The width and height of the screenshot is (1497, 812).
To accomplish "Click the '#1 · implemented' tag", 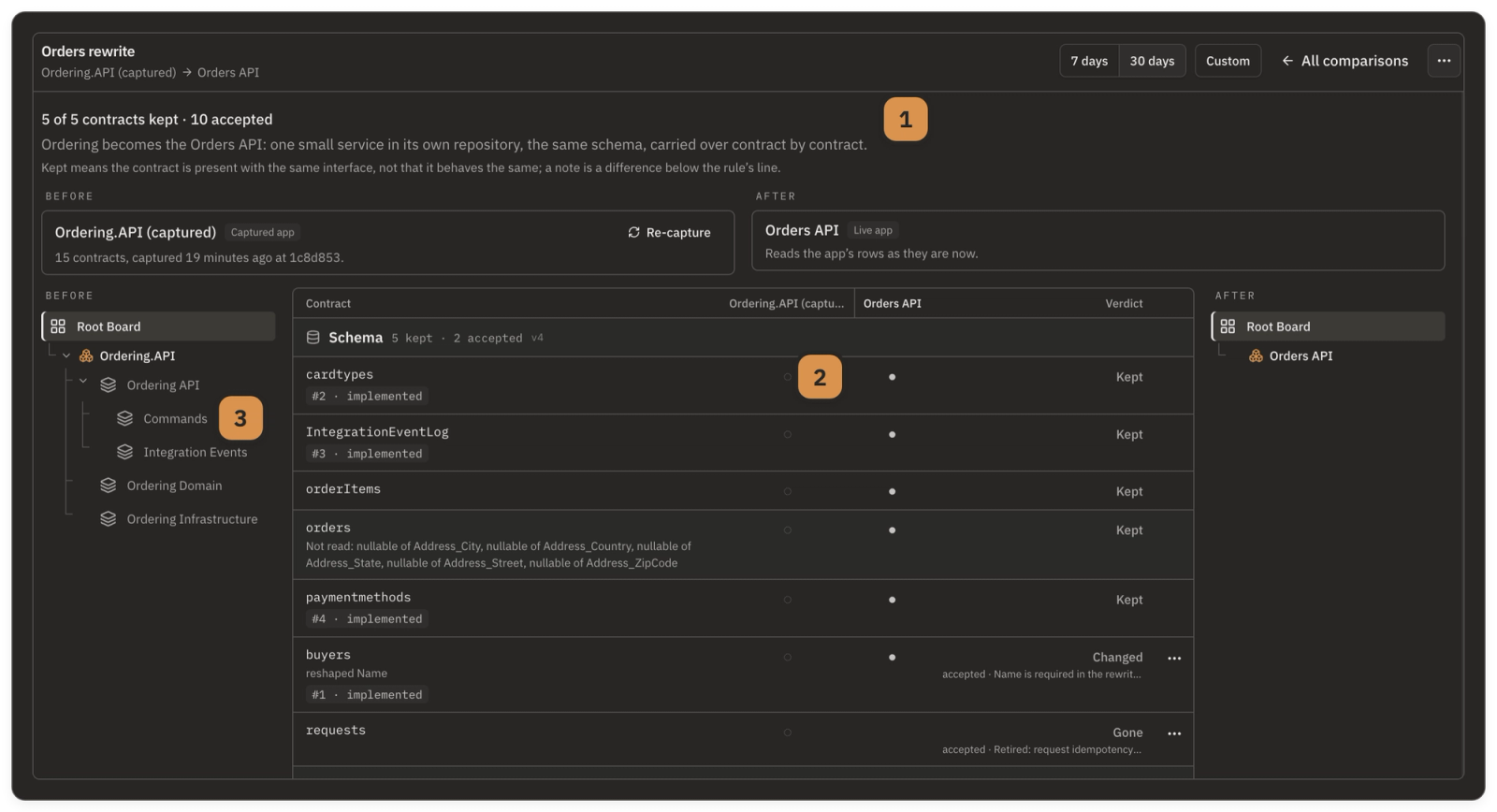I will pos(367,695).
